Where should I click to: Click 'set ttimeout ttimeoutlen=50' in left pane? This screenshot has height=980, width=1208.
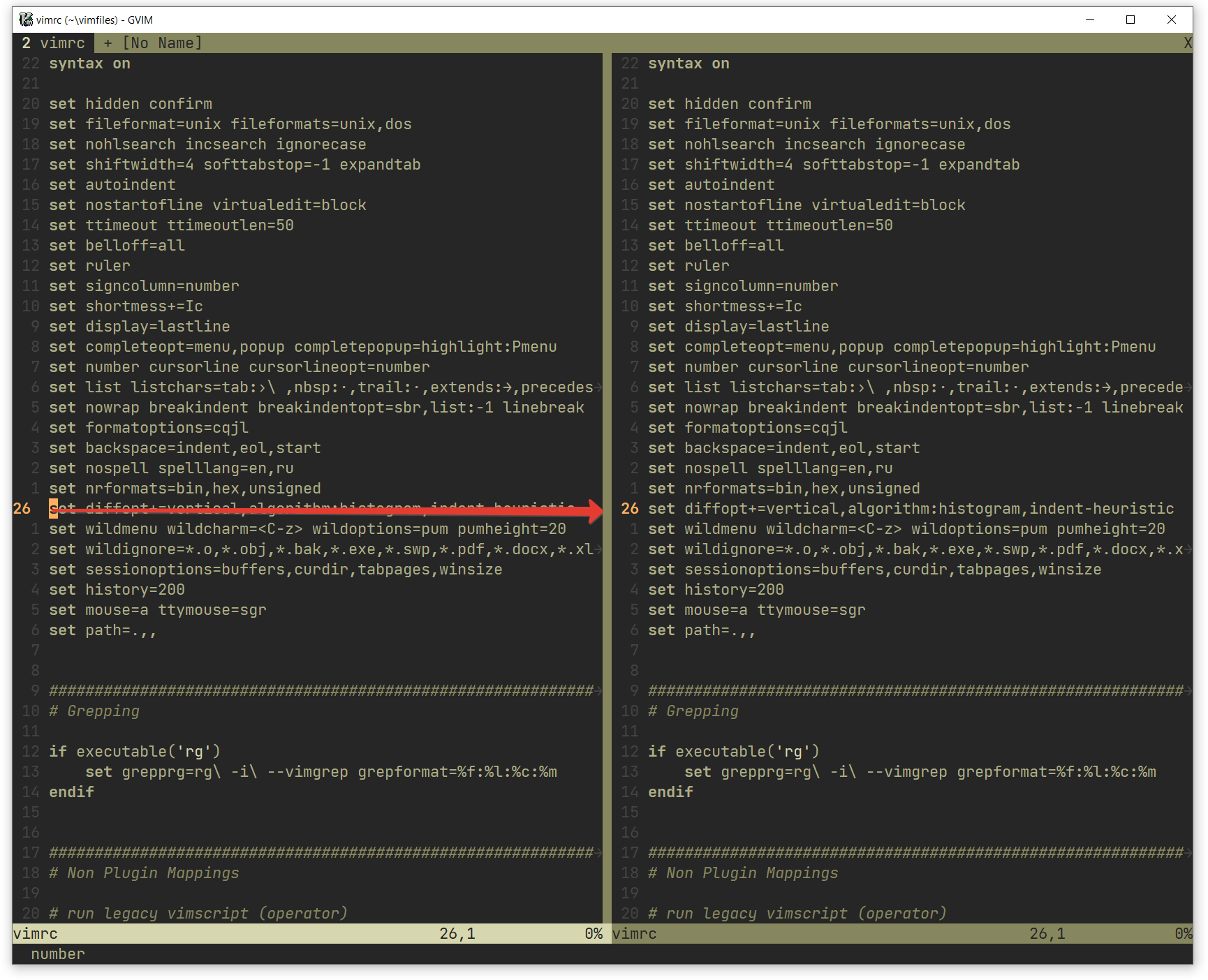(x=171, y=225)
